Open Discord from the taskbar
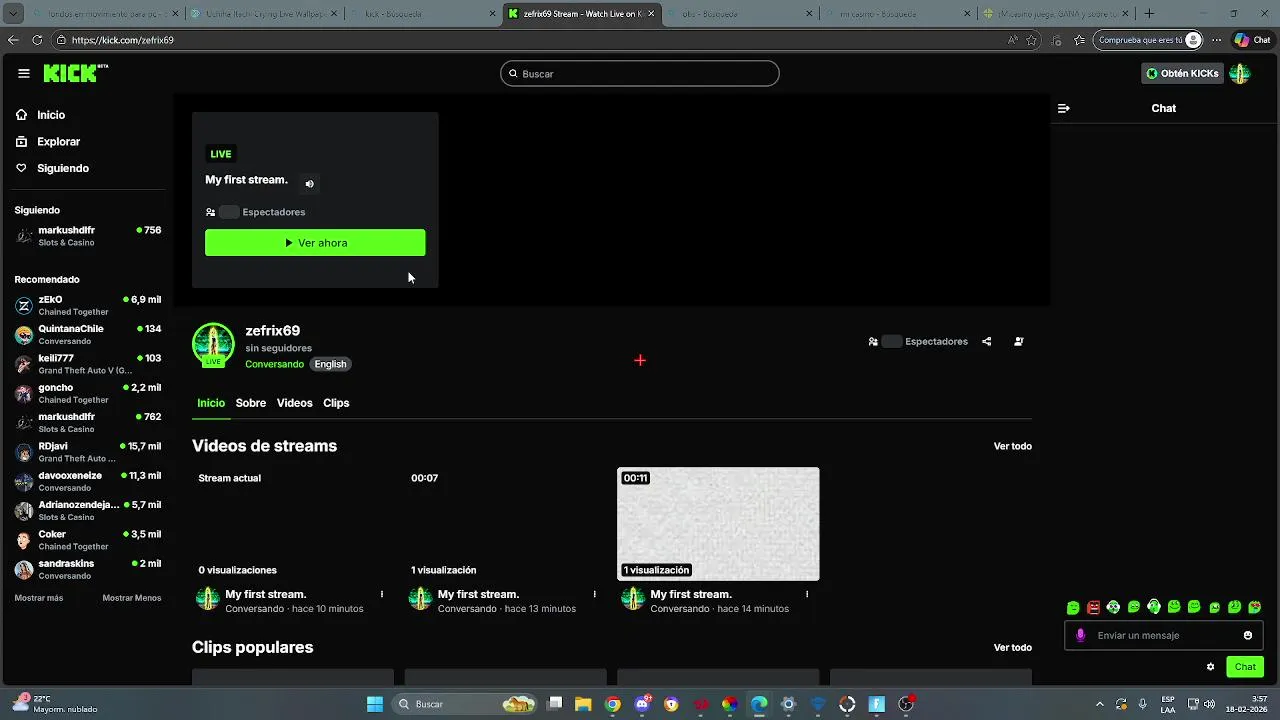Viewport: 1280px width, 720px height. click(642, 704)
